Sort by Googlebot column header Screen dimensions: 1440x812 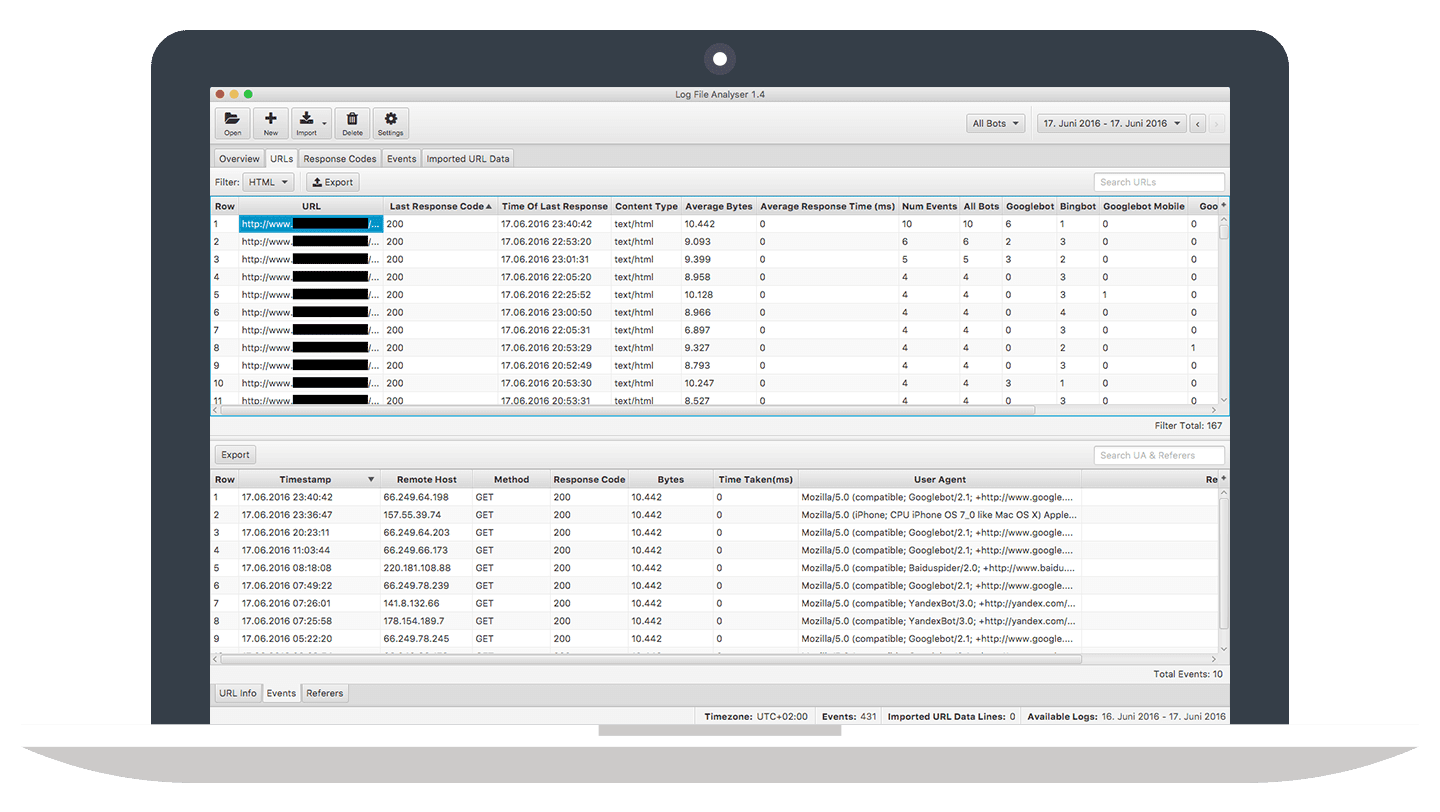point(1029,207)
